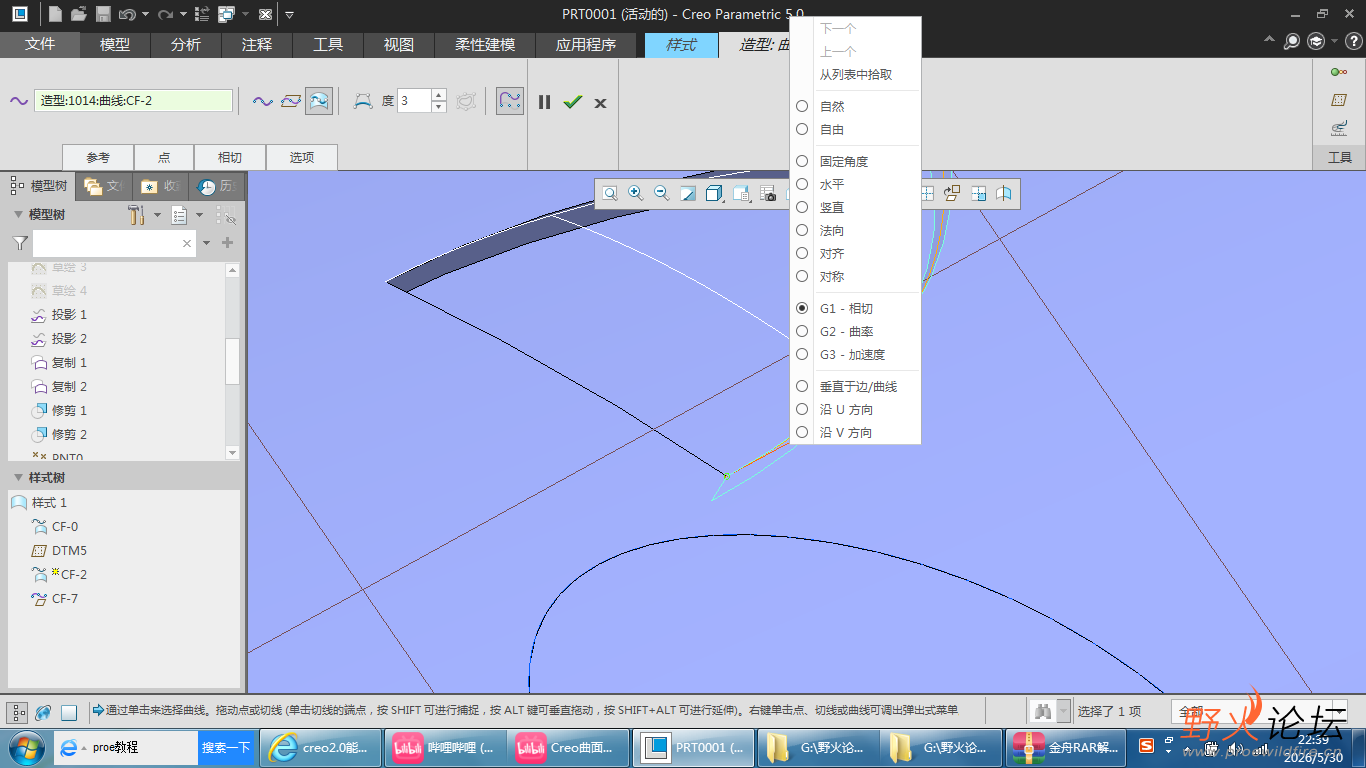Increase the 度 value stepper
The width and height of the screenshot is (1366, 768).
(438, 95)
